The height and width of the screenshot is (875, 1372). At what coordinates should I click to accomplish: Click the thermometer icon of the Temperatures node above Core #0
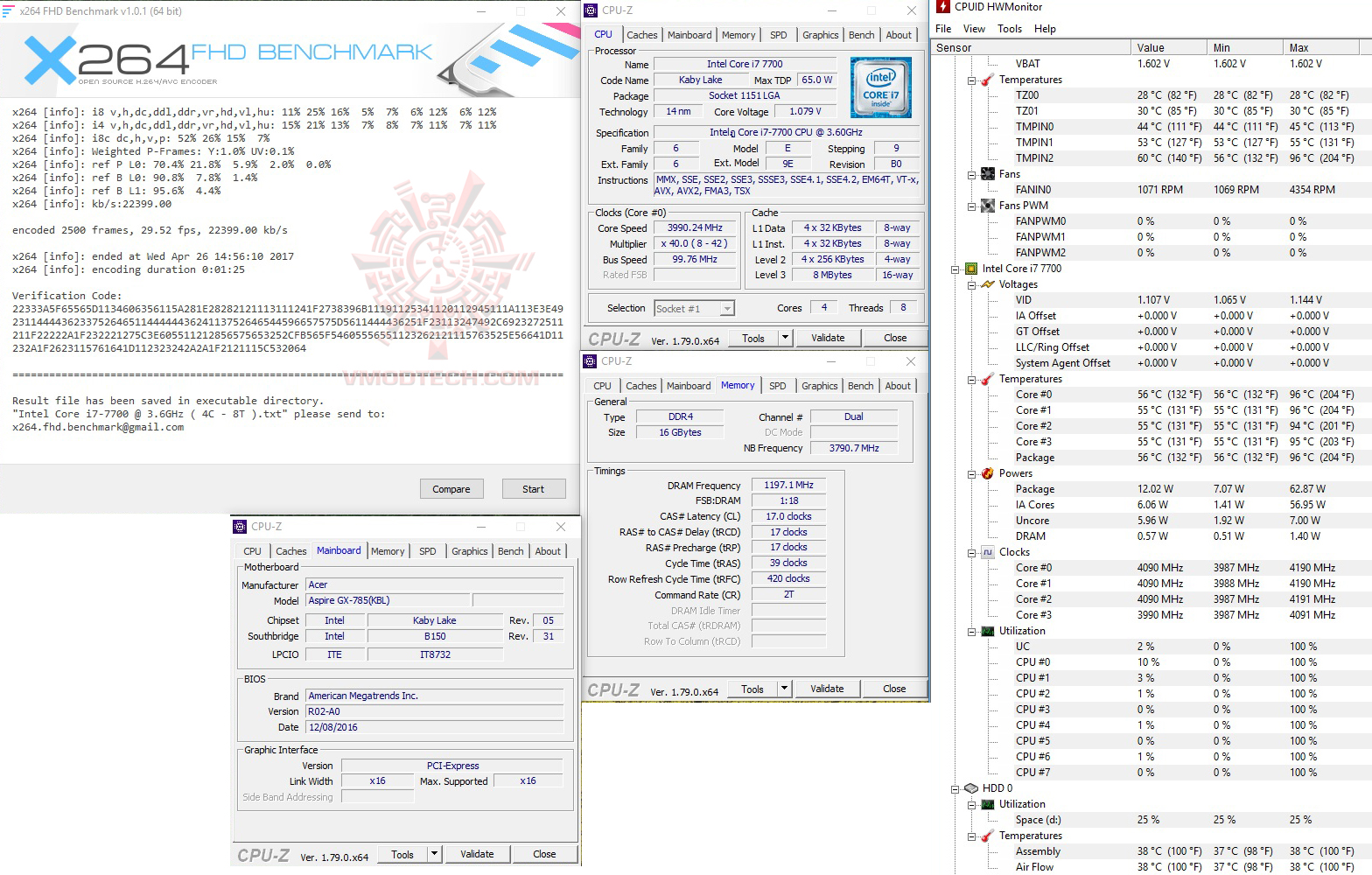coord(987,379)
